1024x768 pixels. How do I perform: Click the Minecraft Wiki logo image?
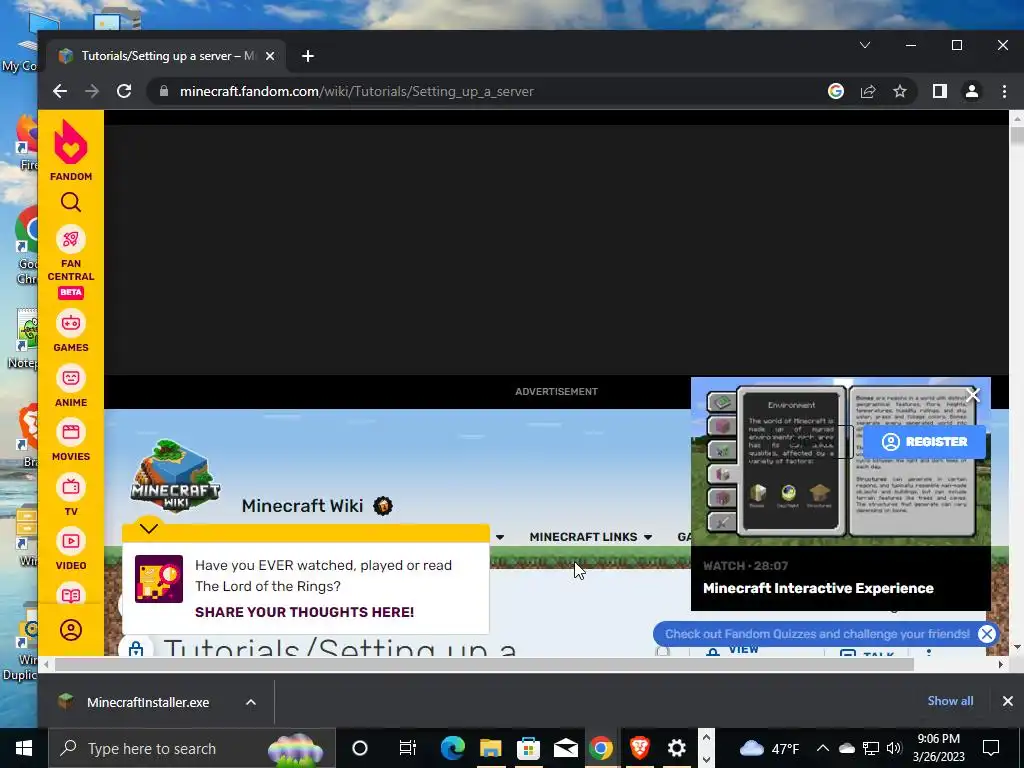tap(175, 476)
